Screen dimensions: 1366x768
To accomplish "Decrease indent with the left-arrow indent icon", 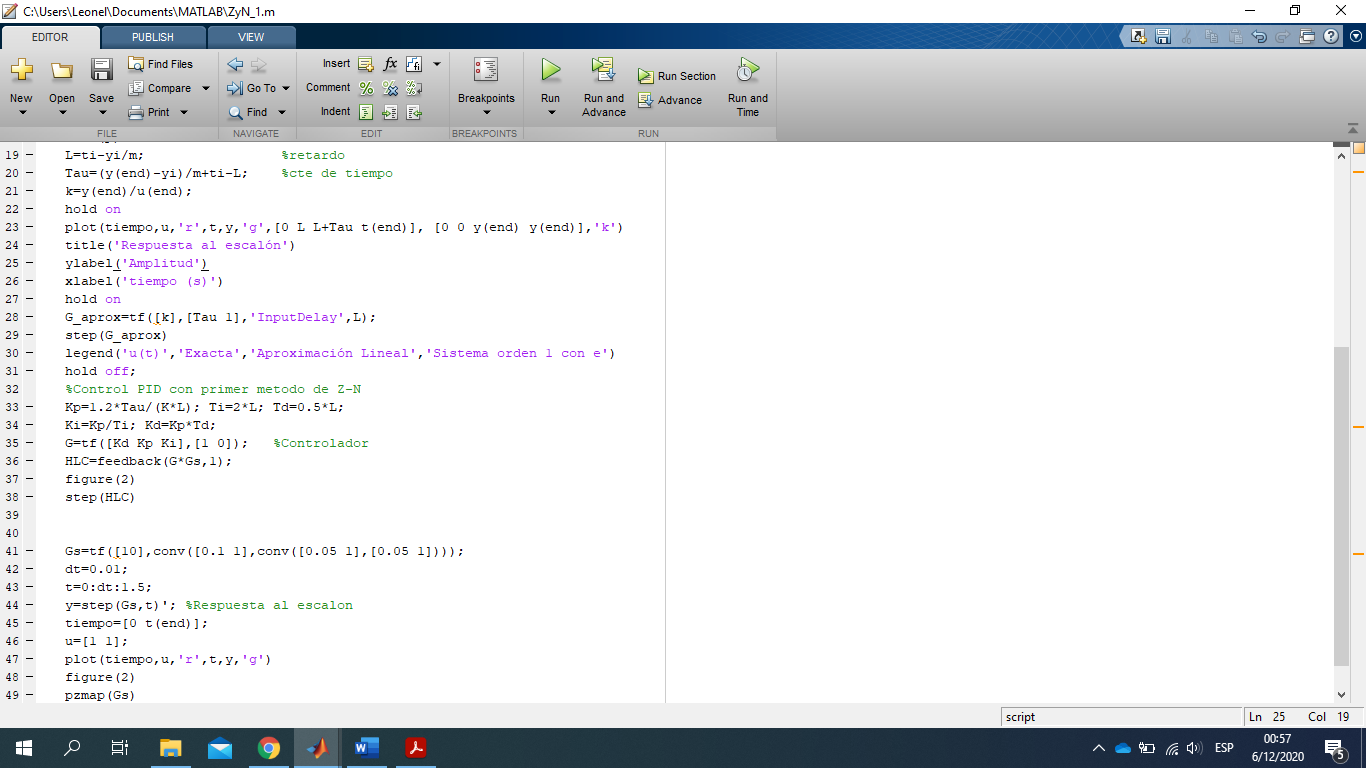I will coord(414,112).
